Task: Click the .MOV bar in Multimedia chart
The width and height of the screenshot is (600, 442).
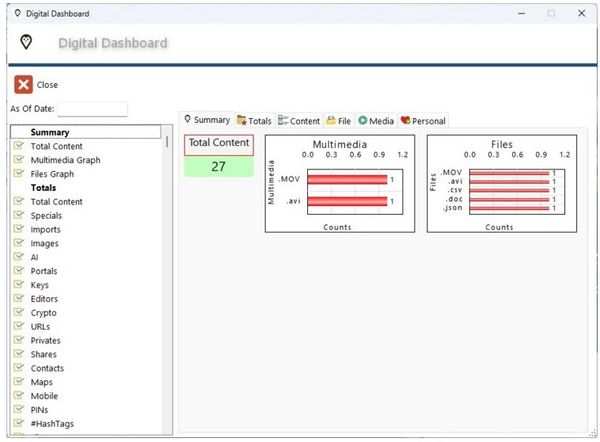Action: 346,180
